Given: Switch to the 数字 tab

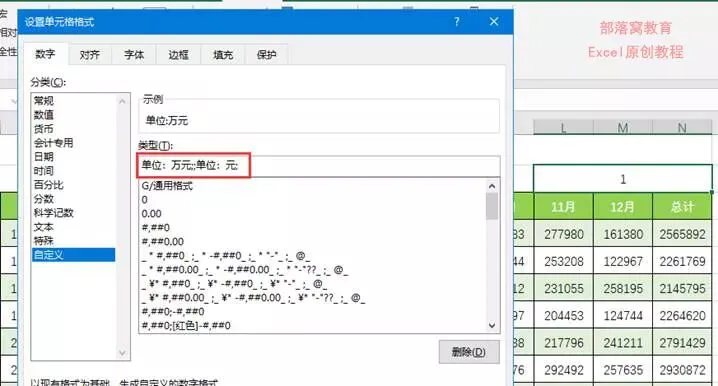Looking at the screenshot, I should pos(45,54).
